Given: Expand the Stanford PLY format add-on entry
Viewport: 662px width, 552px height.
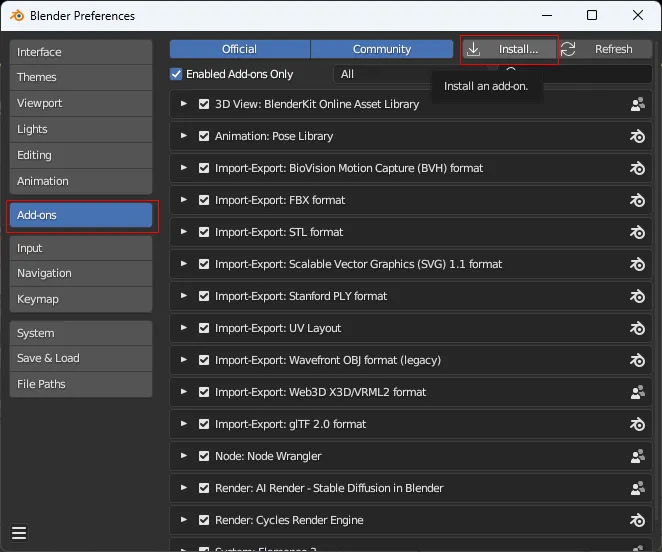Looking at the screenshot, I should tap(184, 296).
